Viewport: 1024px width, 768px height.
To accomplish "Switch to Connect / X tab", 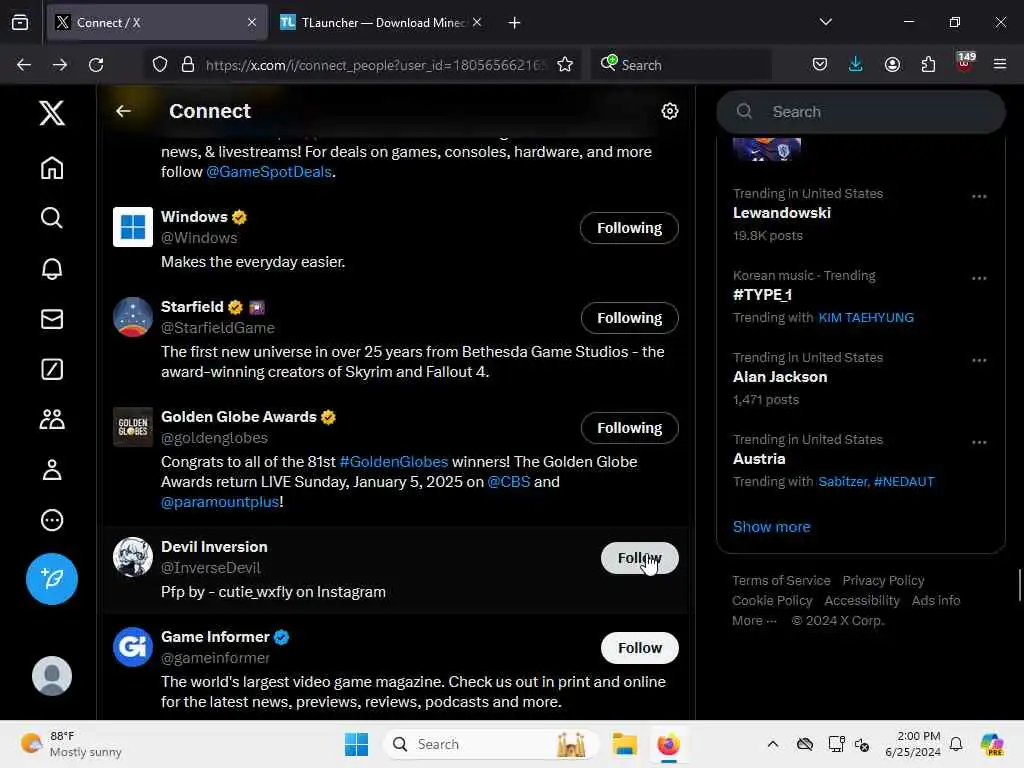I will pos(157,23).
